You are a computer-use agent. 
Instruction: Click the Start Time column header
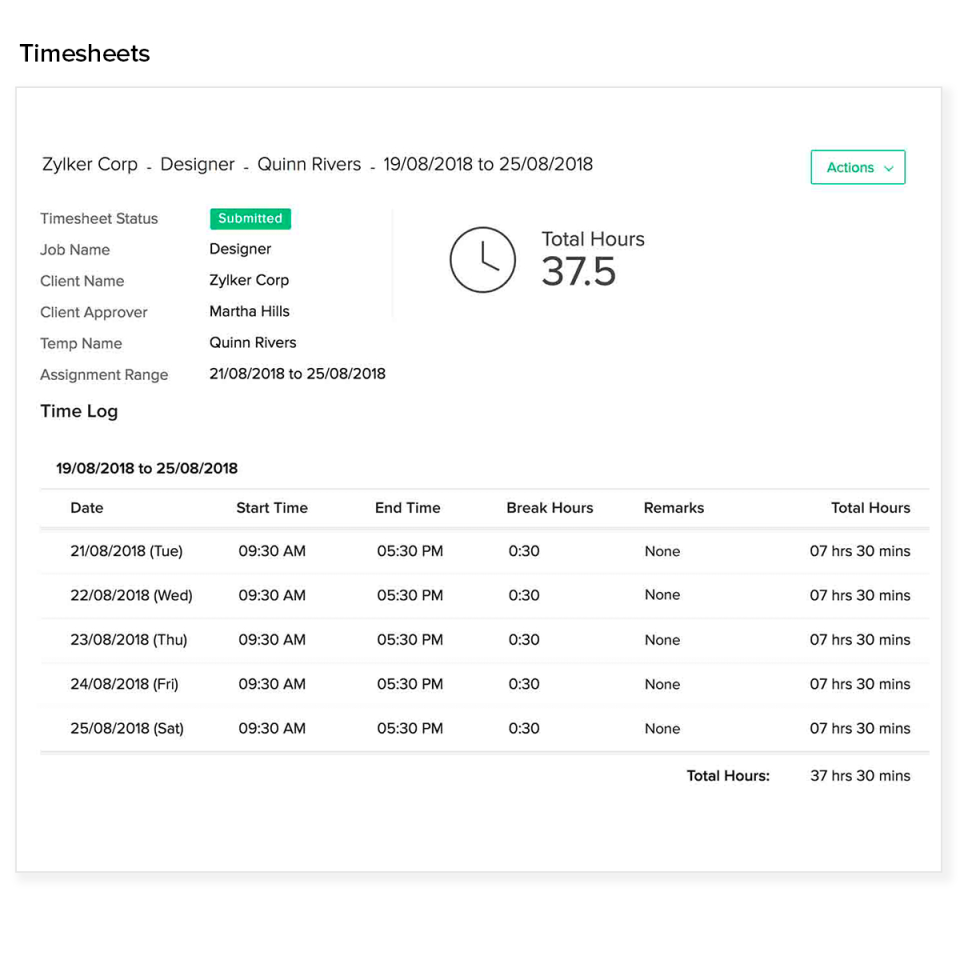(x=271, y=508)
